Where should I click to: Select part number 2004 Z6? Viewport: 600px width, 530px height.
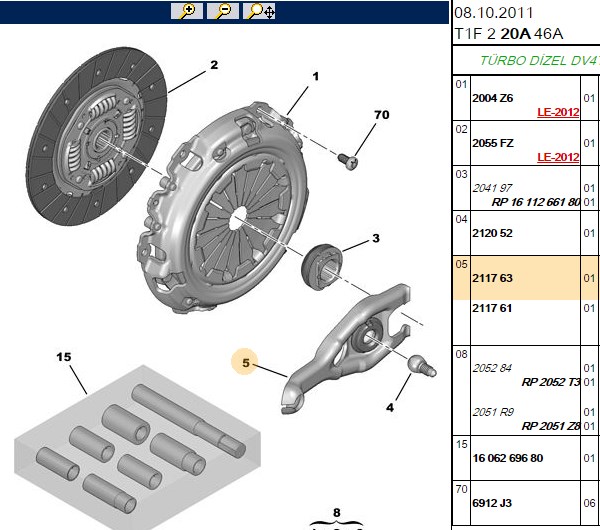[492, 98]
